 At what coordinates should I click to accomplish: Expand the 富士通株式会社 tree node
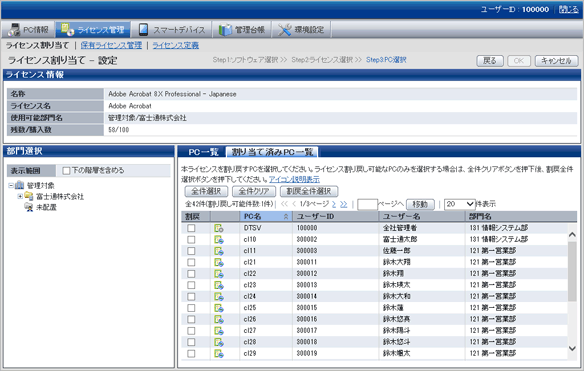click(x=20, y=196)
